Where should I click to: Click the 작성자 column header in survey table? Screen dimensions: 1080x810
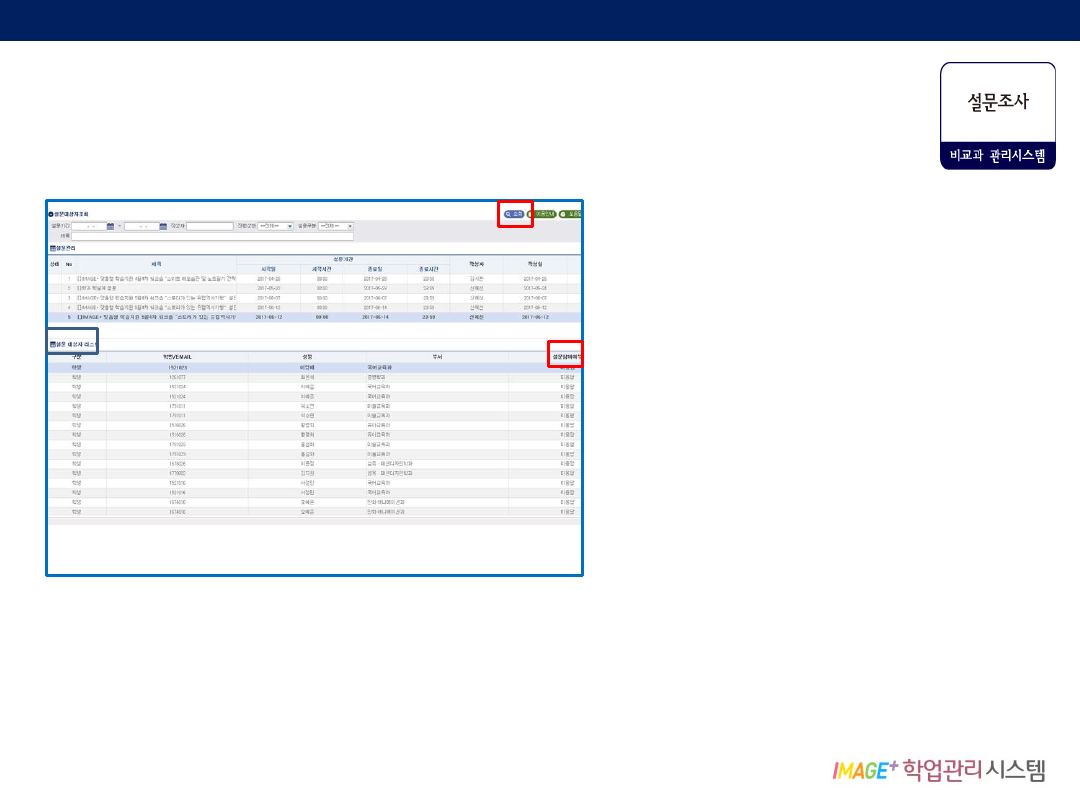click(476, 263)
